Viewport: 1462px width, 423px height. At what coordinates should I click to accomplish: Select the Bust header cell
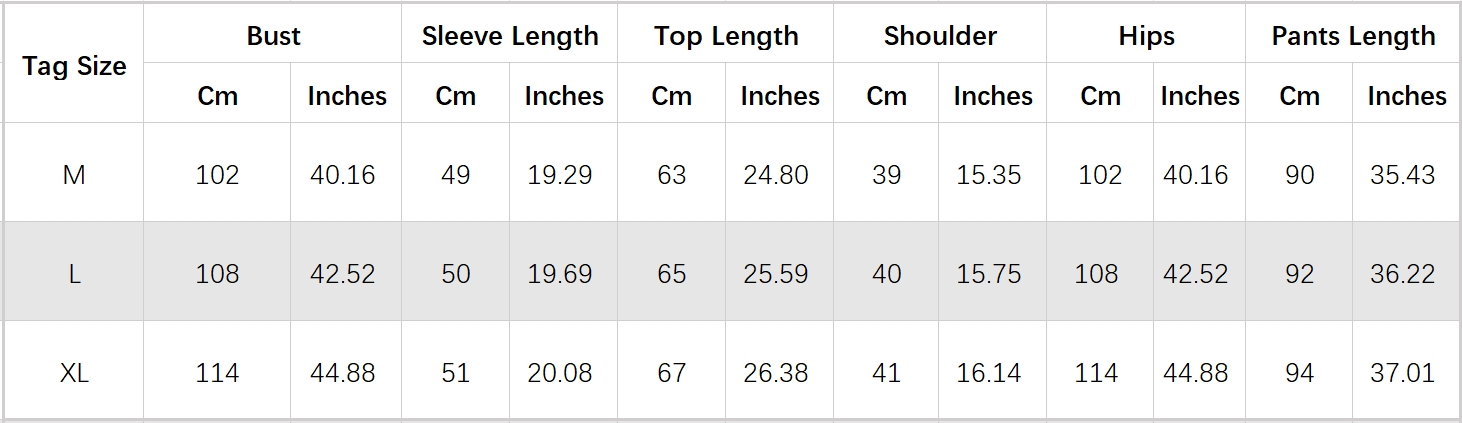click(273, 36)
